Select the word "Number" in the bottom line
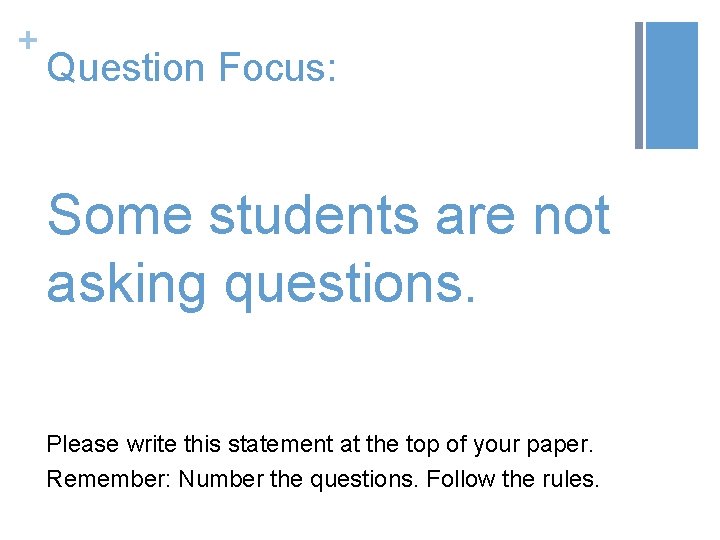 coord(215,479)
